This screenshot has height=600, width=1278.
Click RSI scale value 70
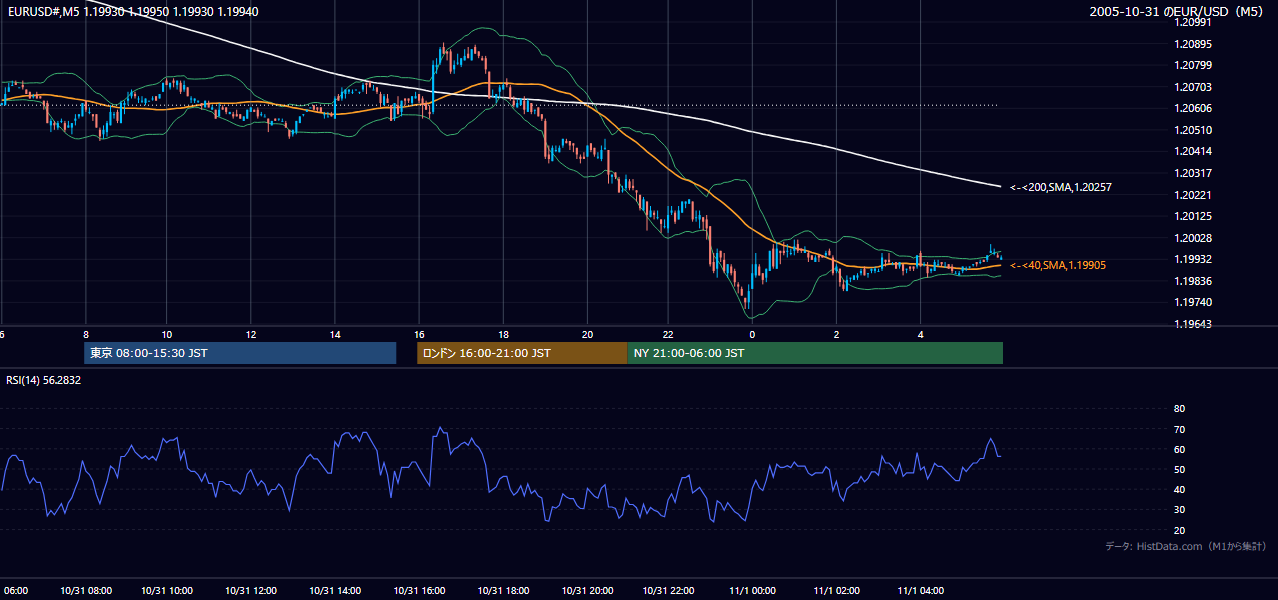pos(1179,429)
